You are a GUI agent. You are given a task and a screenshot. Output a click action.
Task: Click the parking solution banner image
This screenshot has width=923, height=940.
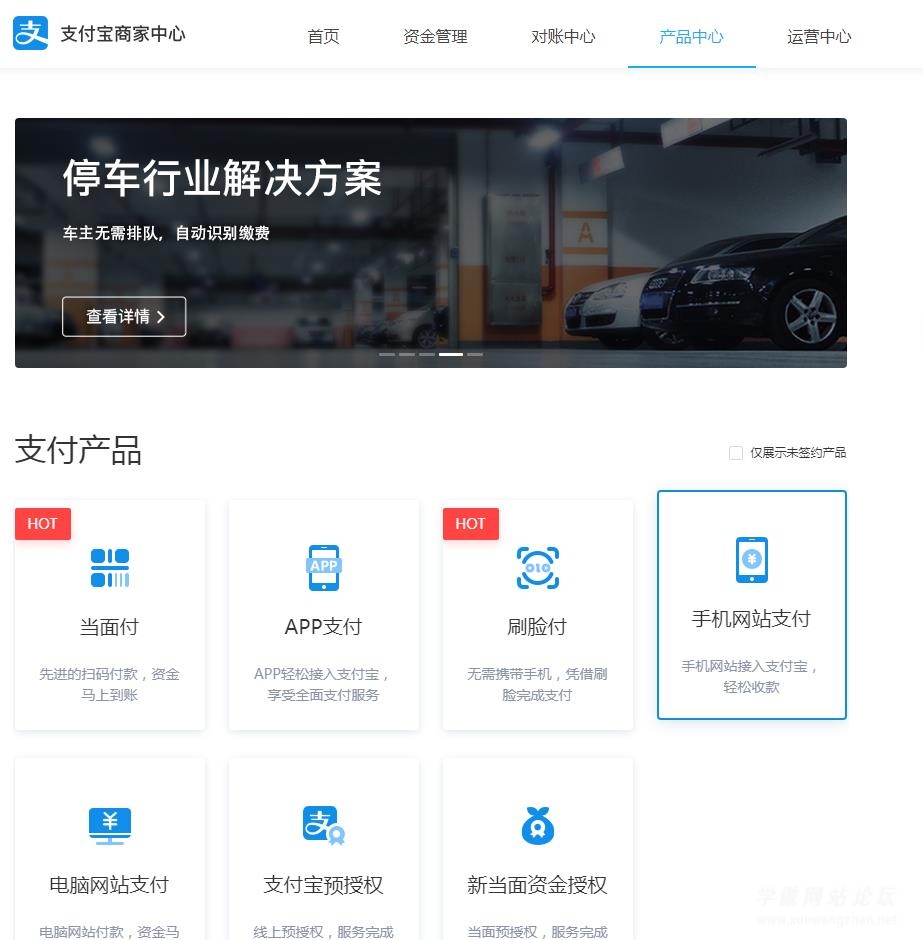pyautogui.click(x=430, y=243)
